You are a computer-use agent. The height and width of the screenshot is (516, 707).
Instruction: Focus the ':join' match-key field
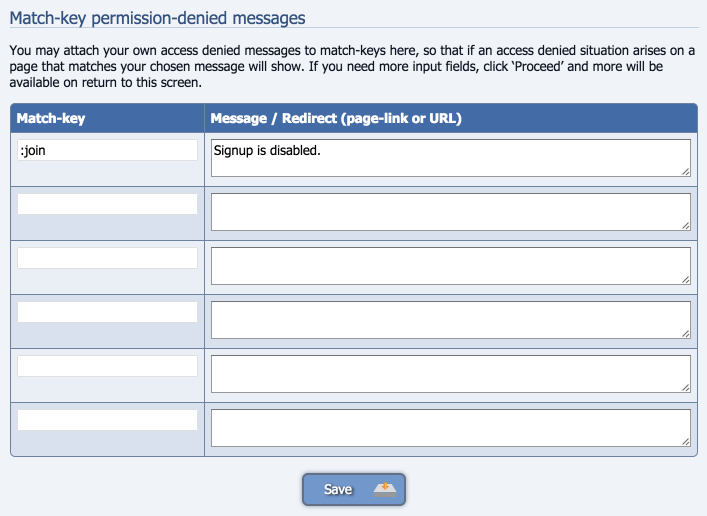[x=107, y=150]
